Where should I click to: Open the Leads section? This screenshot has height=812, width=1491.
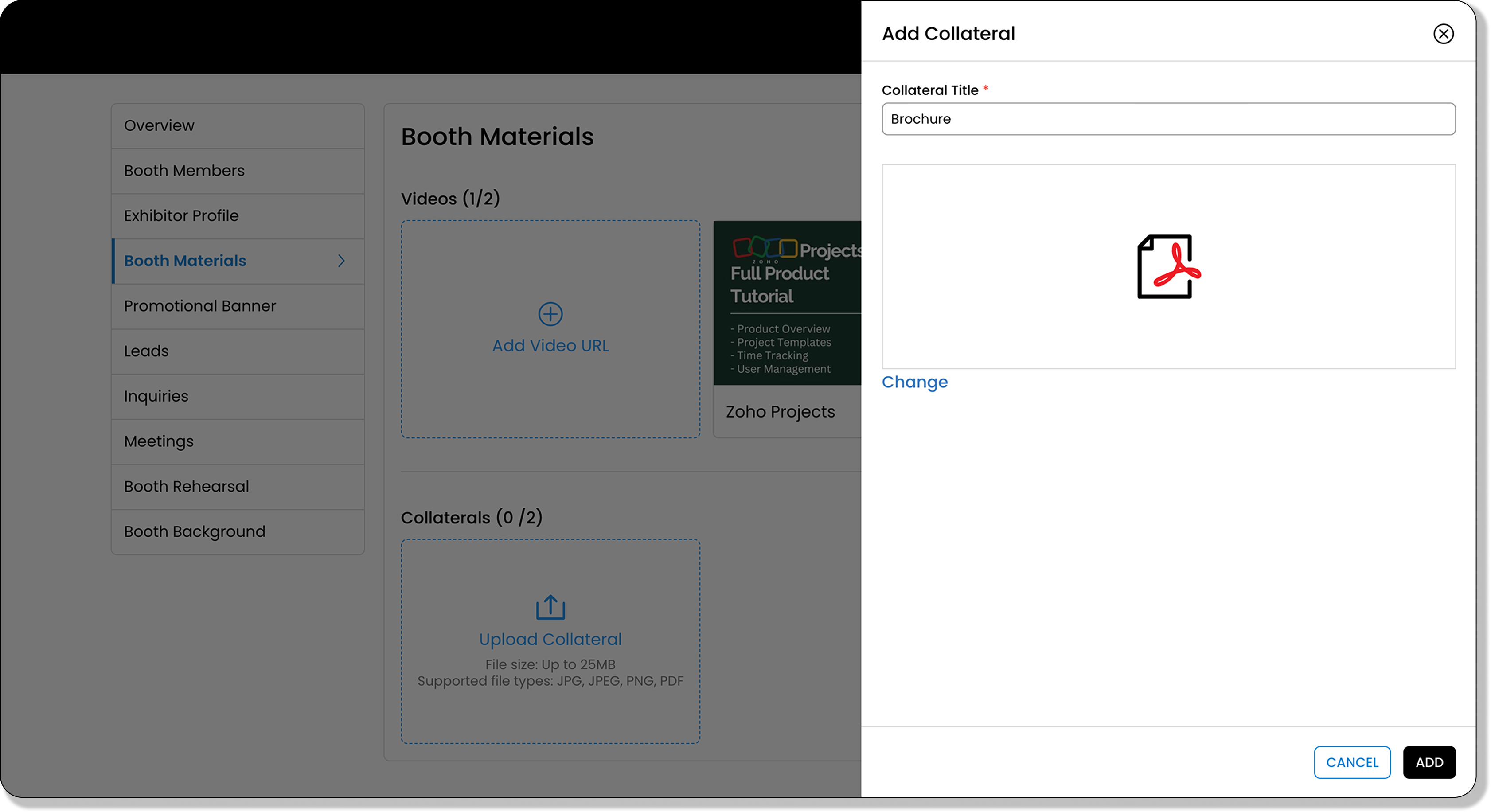tap(146, 351)
